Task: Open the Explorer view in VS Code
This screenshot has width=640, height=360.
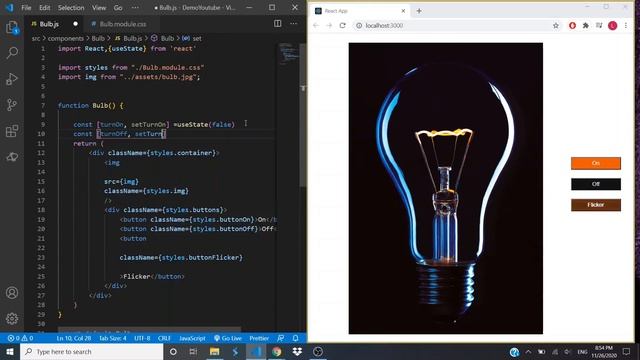Action: (12, 28)
